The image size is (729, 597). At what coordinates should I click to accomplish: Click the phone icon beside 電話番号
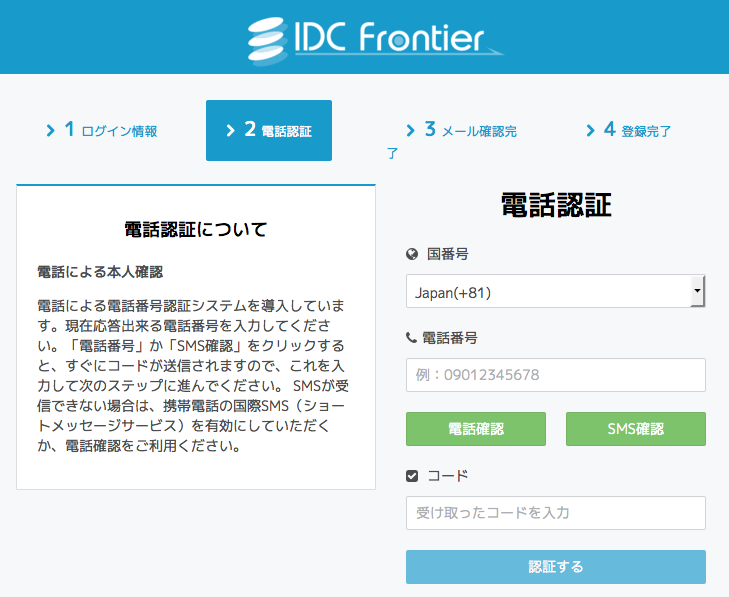[x=411, y=338]
